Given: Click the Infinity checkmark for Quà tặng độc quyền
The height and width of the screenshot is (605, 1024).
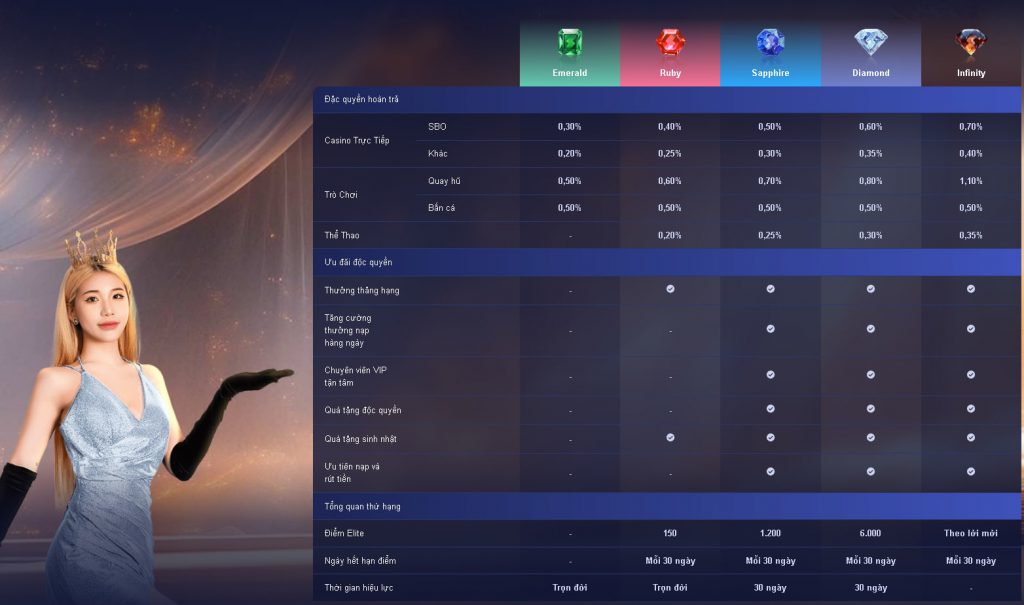Looking at the screenshot, I should [970, 409].
